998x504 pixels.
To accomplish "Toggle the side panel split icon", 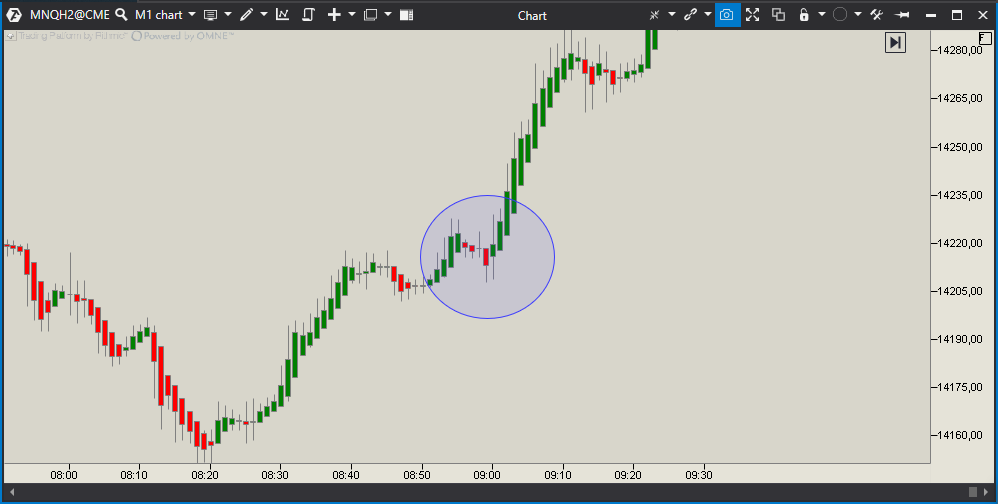I will pyautogui.click(x=407, y=15).
